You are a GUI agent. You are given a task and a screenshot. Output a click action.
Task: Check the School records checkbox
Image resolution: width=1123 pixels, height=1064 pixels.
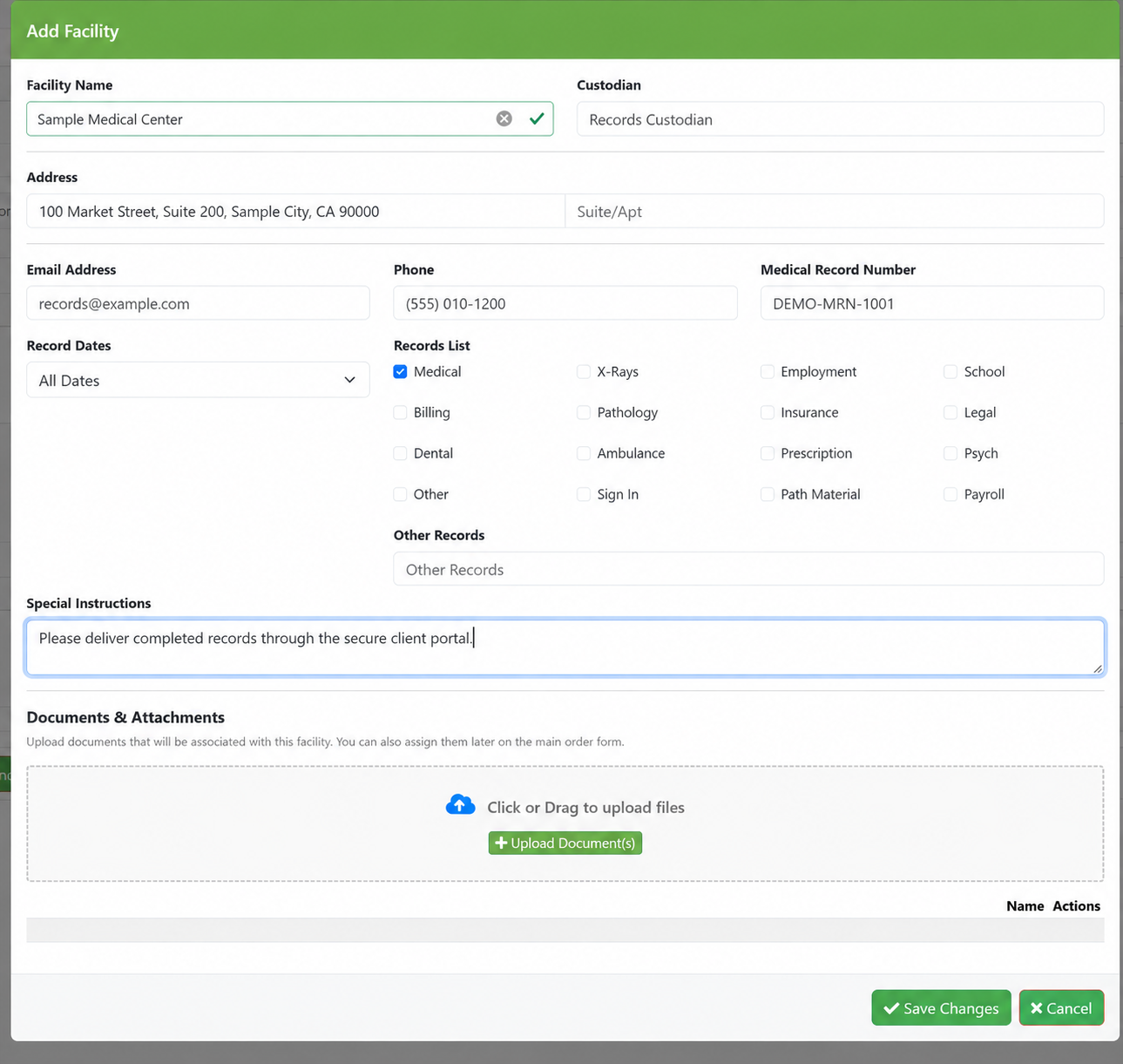(950, 371)
